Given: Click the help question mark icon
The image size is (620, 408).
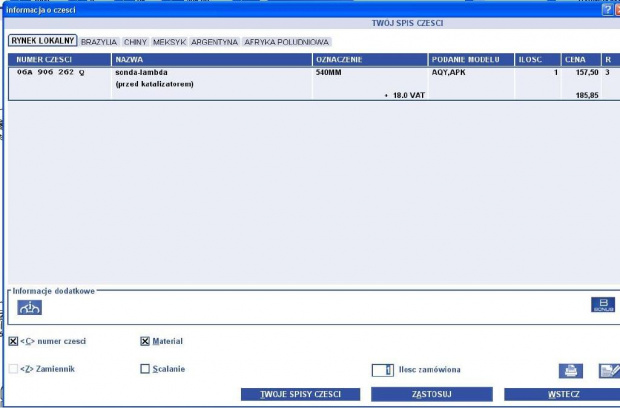Looking at the screenshot, I should (607, 9).
